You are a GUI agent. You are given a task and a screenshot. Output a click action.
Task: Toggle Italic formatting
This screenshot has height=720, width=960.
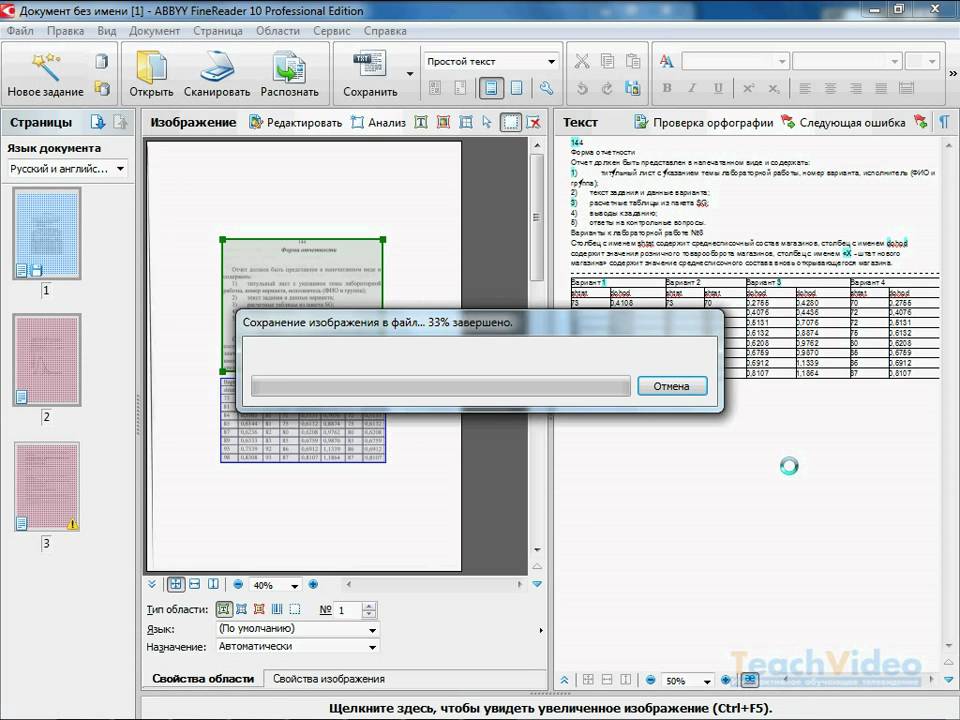(x=692, y=88)
